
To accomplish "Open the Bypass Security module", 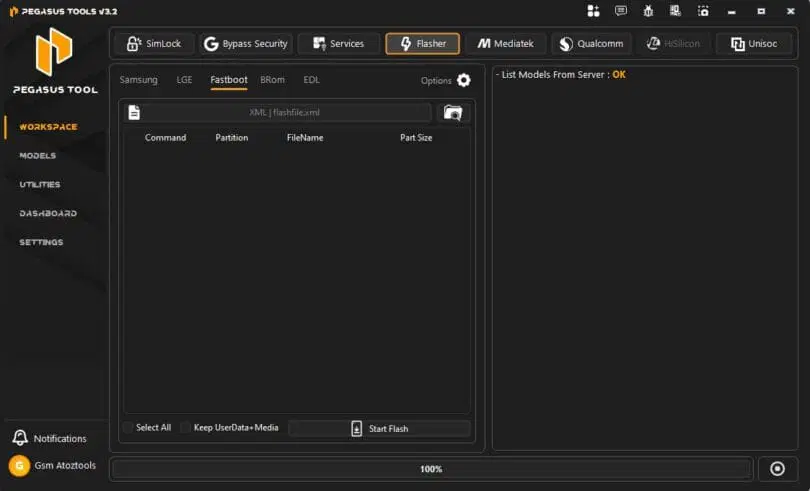I will pos(246,44).
